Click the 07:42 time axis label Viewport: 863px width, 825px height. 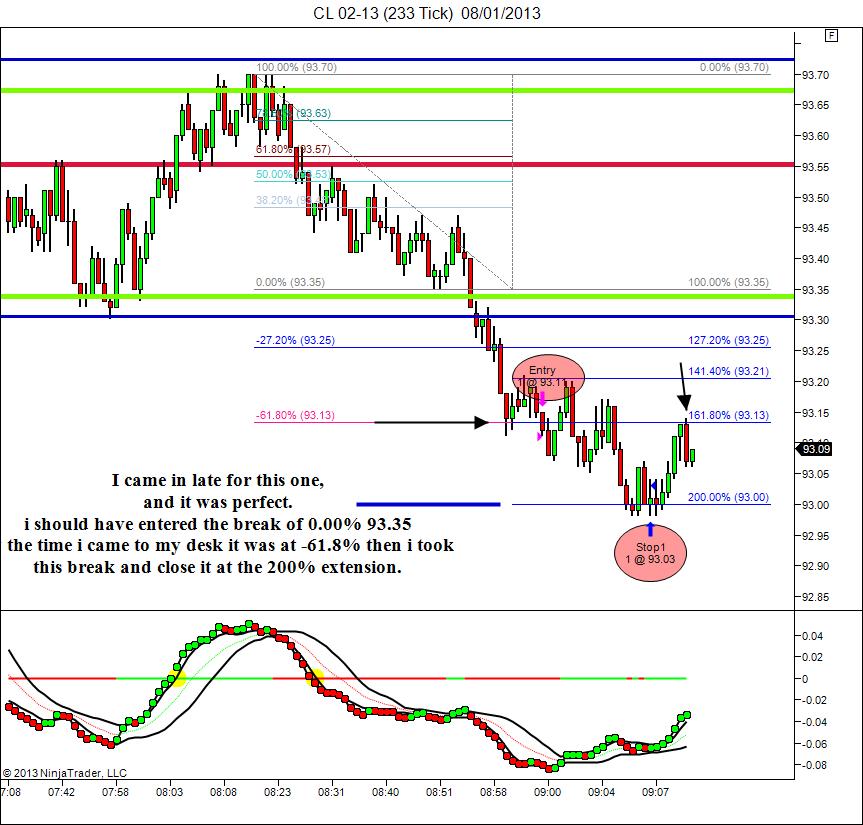click(x=61, y=792)
